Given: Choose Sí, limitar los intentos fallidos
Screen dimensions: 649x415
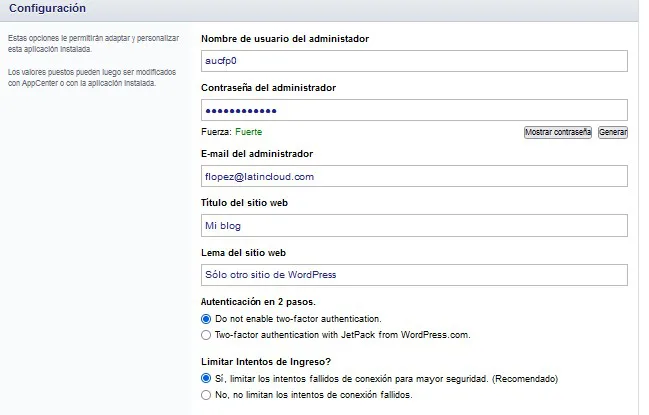Looking at the screenshot, I should tap(206, 379).
